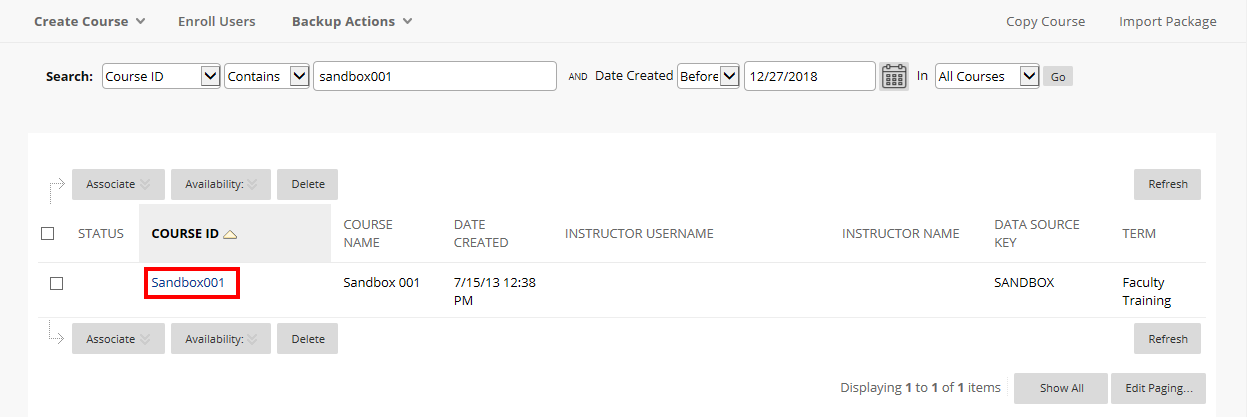Open the Contains operator dropdown
This screenshot has width=1247, height=417.
[267, 76]
